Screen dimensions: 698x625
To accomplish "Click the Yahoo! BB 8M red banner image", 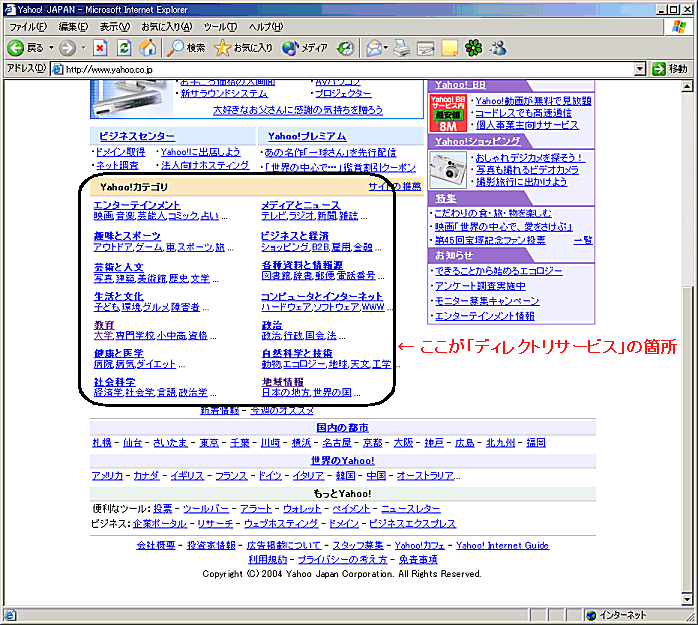I will coord(448,113).
